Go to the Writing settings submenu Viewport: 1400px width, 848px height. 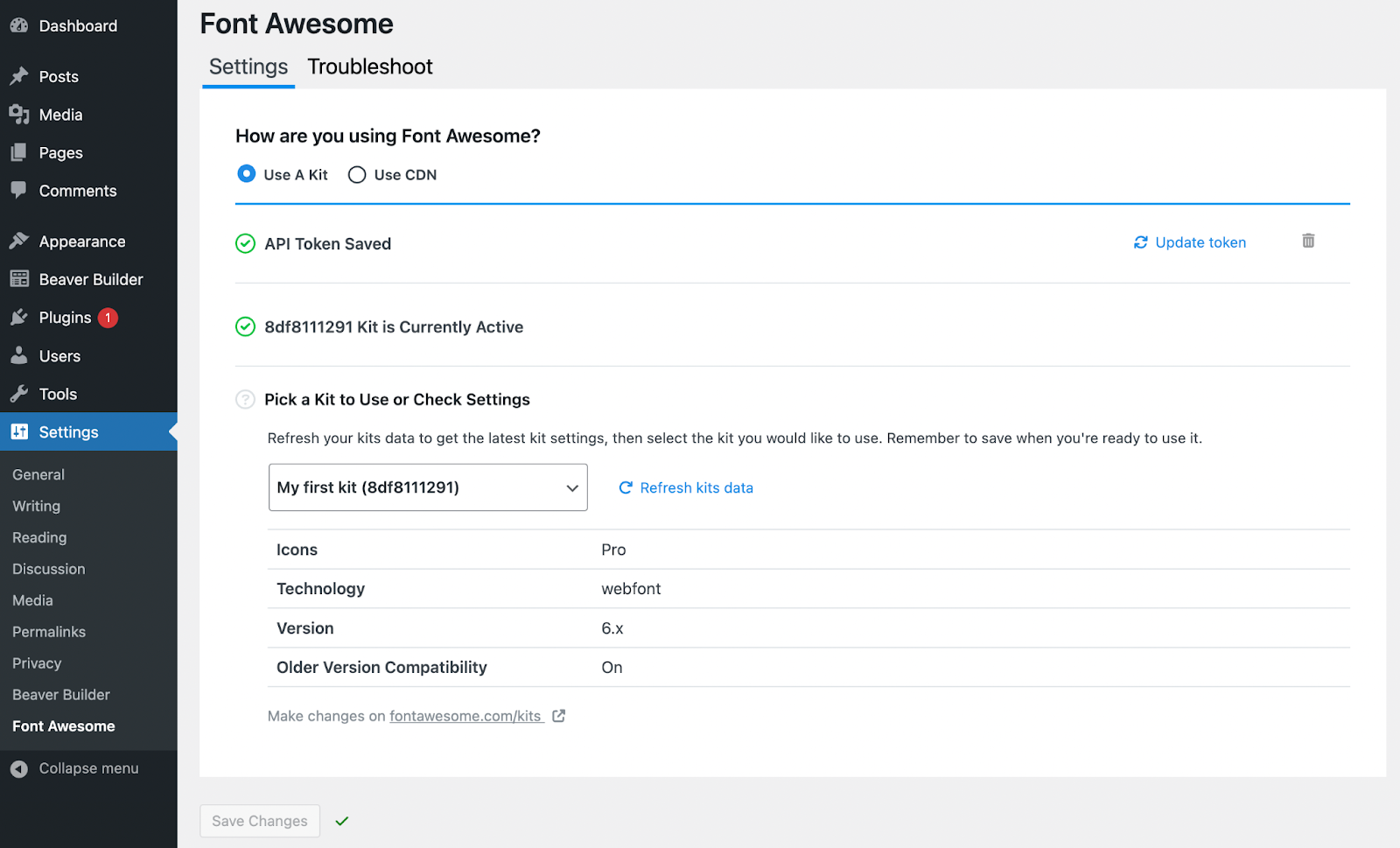click(37, 506)
